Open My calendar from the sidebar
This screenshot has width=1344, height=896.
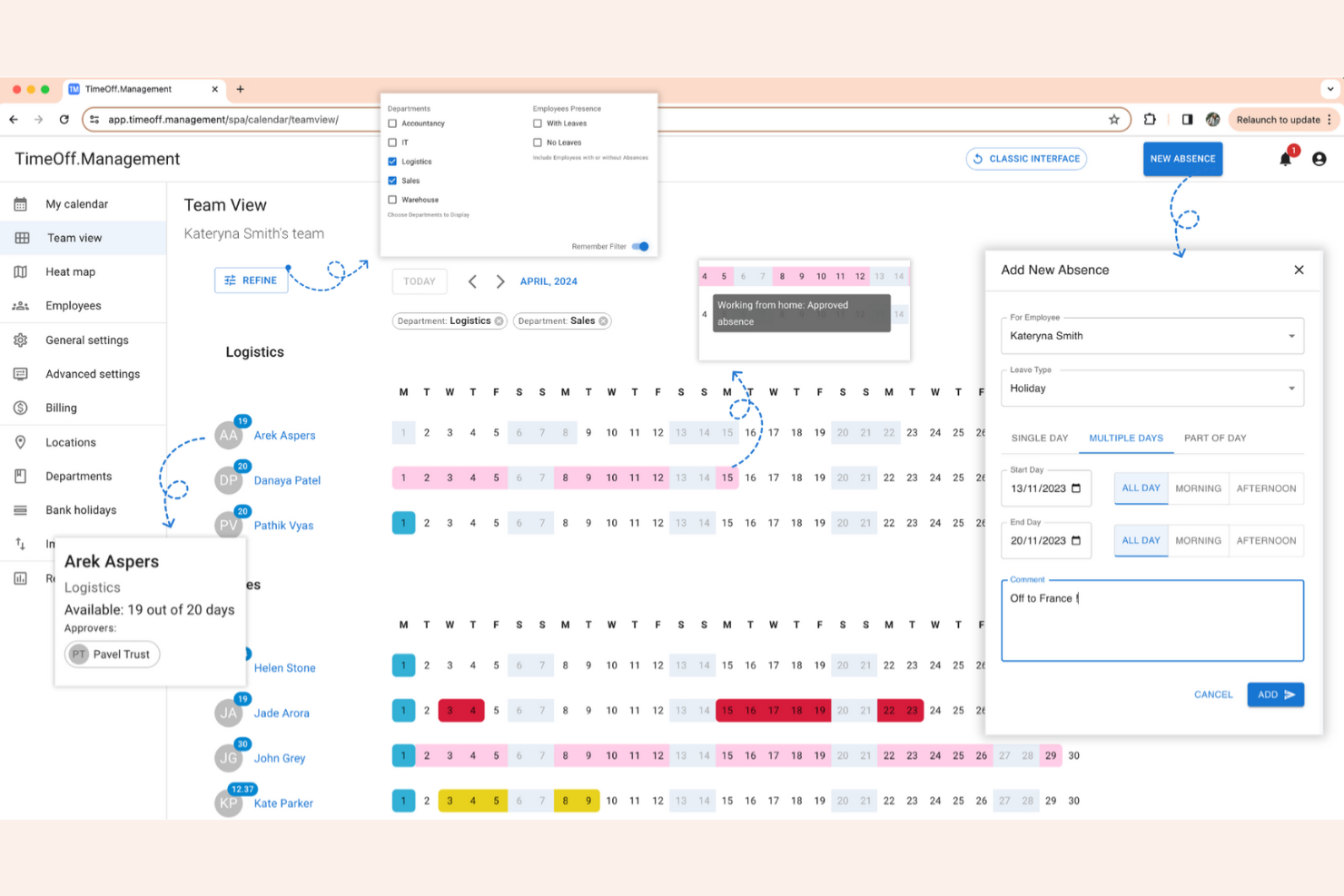pyautogui.click(x=76, y=203)
